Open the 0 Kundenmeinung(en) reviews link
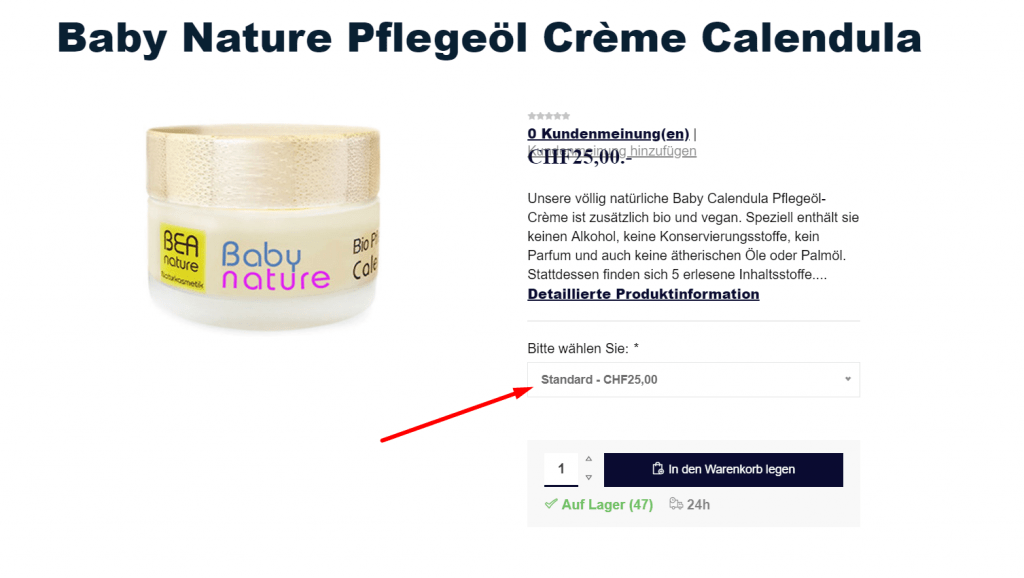 [x=608, y=134]
